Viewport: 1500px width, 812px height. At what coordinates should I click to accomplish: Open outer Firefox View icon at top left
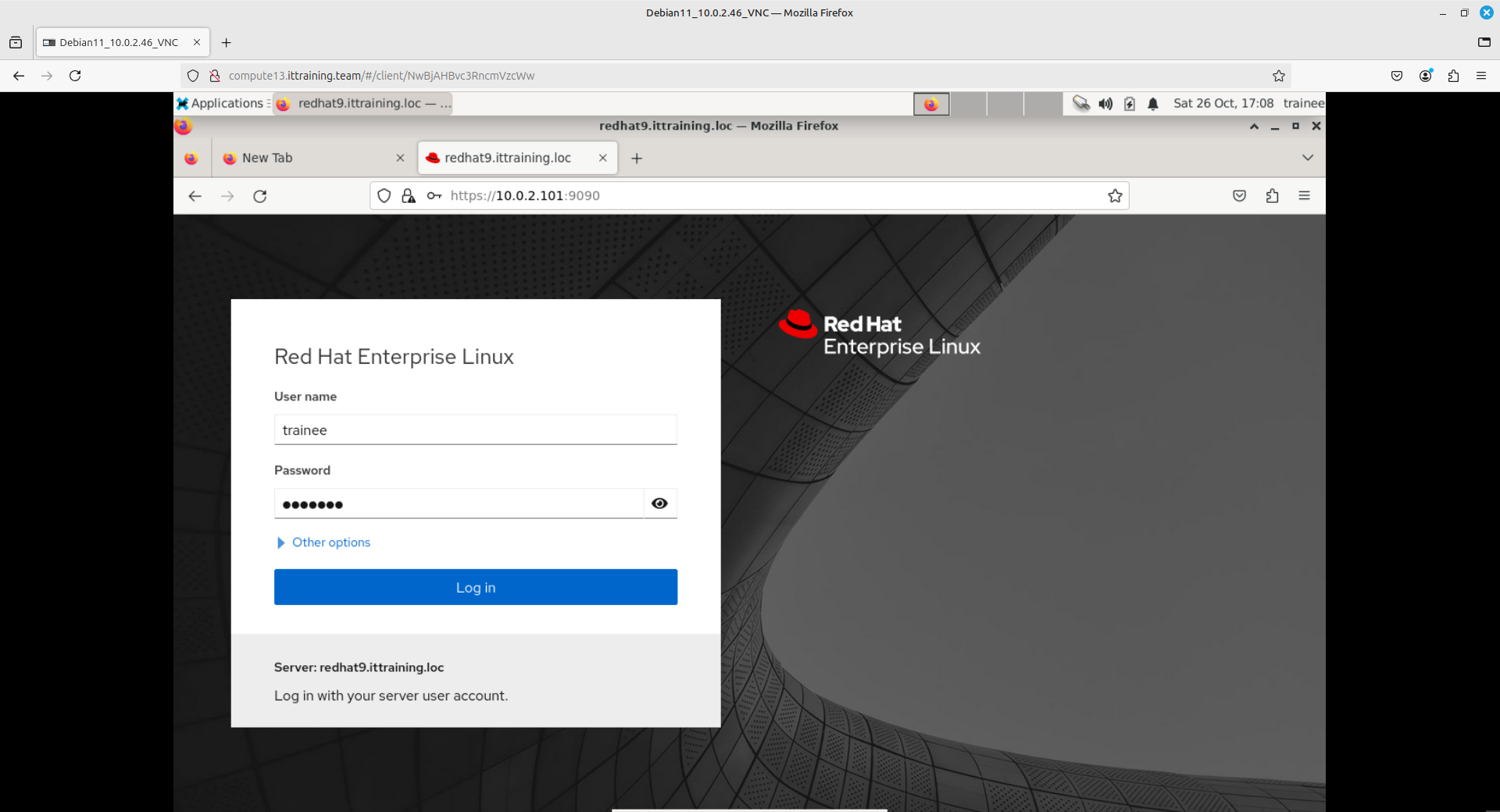pos(16,43)
